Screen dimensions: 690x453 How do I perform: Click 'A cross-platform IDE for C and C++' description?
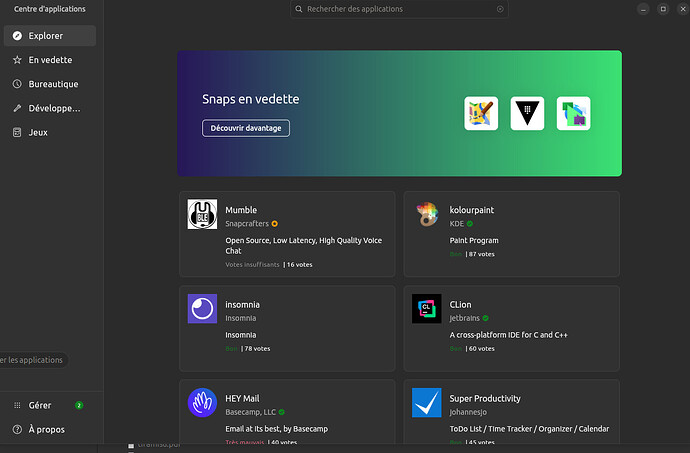point(509,335)
